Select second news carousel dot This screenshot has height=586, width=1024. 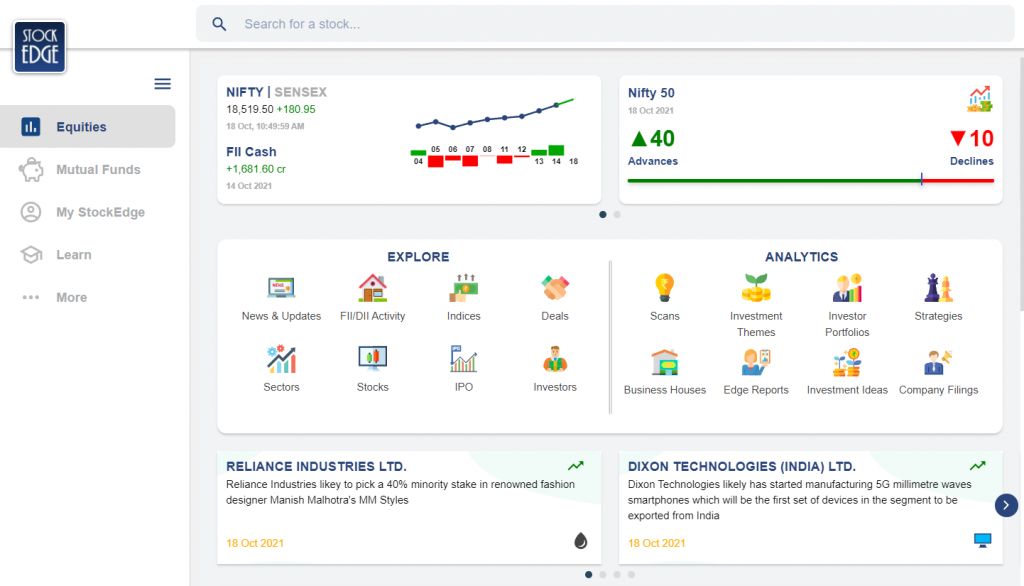coord(603,575)
